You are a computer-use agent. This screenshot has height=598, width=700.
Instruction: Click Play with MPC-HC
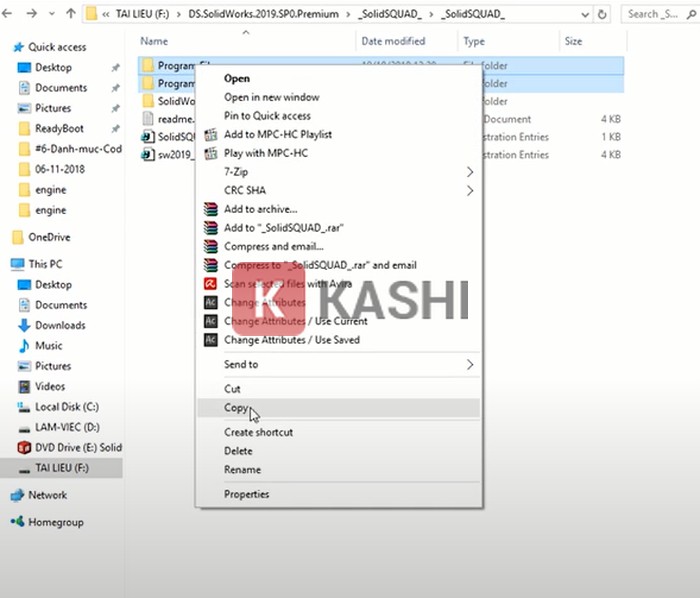pos(266,154)
